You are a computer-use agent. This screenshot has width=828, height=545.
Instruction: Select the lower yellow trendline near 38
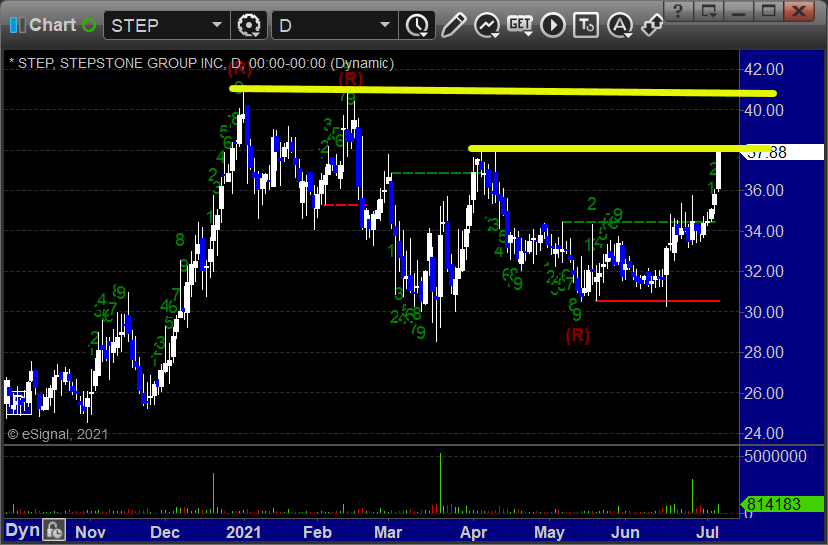coord(619,148)
